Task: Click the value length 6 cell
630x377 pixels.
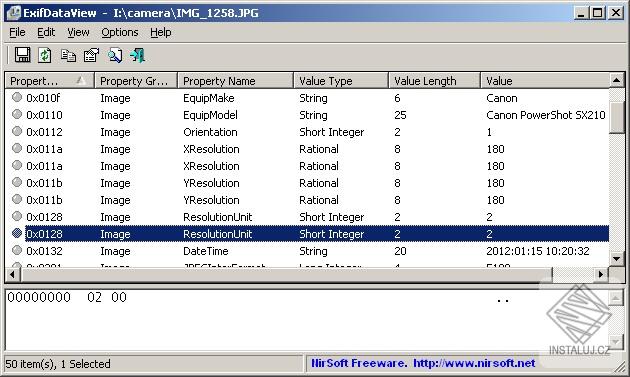Action: tap(397, 98)
